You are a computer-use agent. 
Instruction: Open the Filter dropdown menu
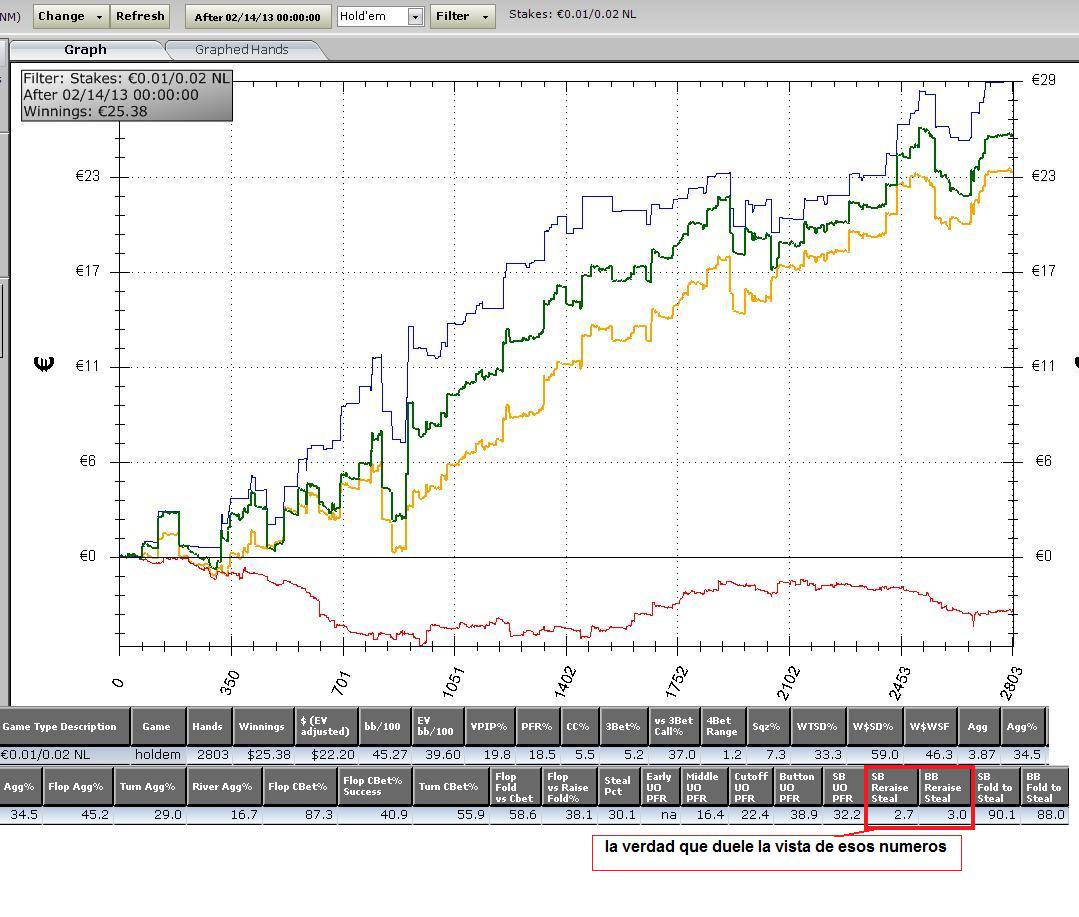click(x=462, y=16)
